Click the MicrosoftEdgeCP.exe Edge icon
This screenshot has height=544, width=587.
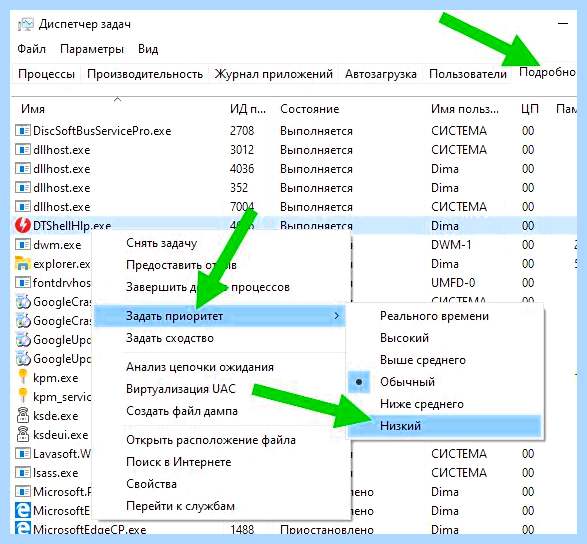(x=22, y=529)
